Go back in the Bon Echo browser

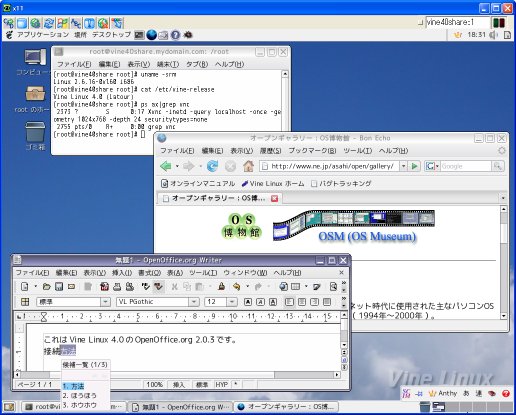click(166, 166)
